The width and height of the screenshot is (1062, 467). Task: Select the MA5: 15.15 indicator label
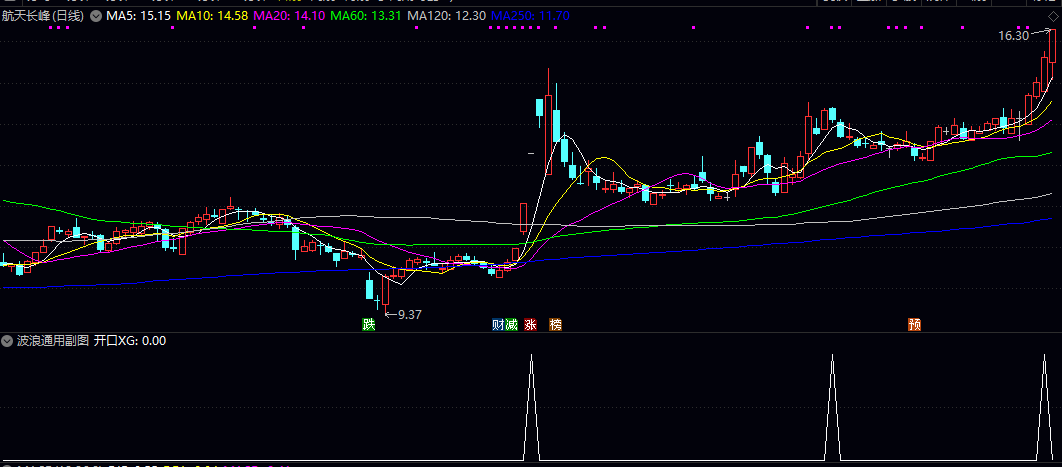[138, 16]
